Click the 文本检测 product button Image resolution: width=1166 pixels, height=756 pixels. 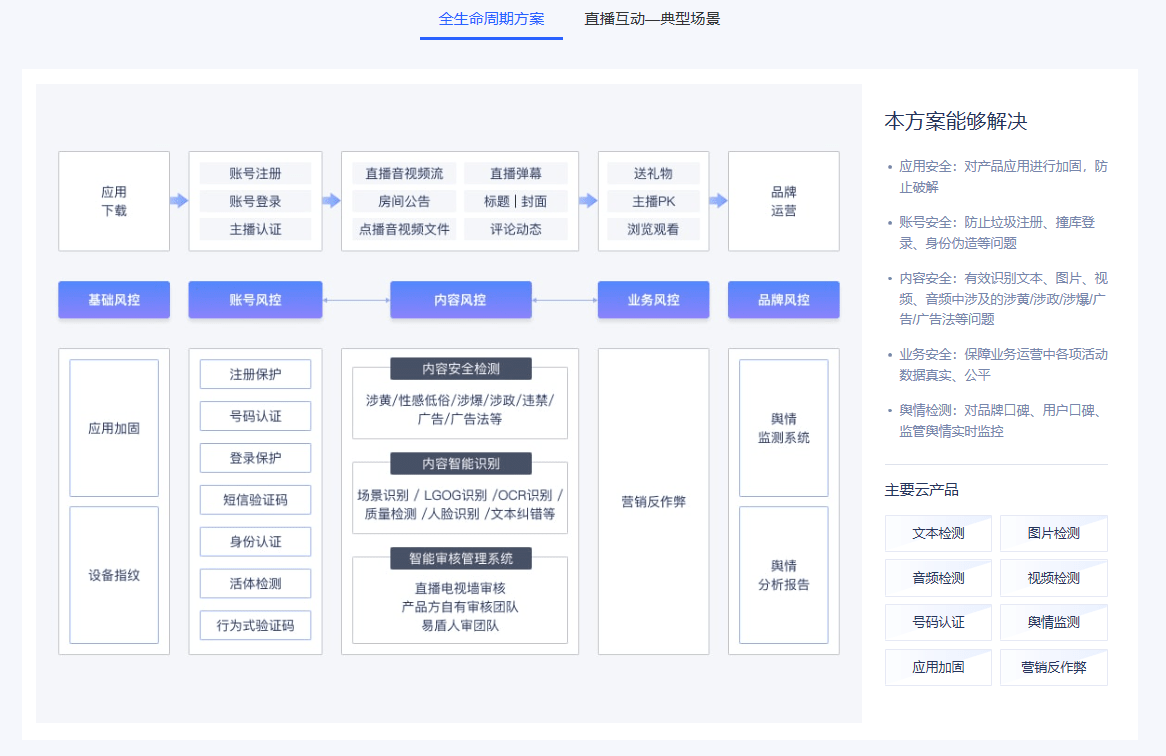click(938, 533)
